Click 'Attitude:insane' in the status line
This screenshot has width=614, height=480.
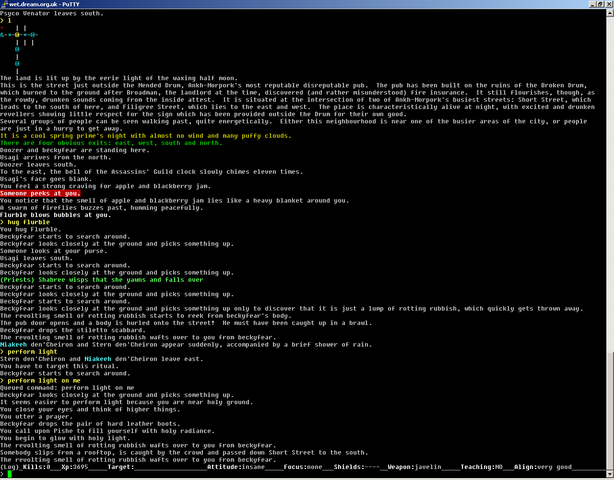(x=236, y=467)
